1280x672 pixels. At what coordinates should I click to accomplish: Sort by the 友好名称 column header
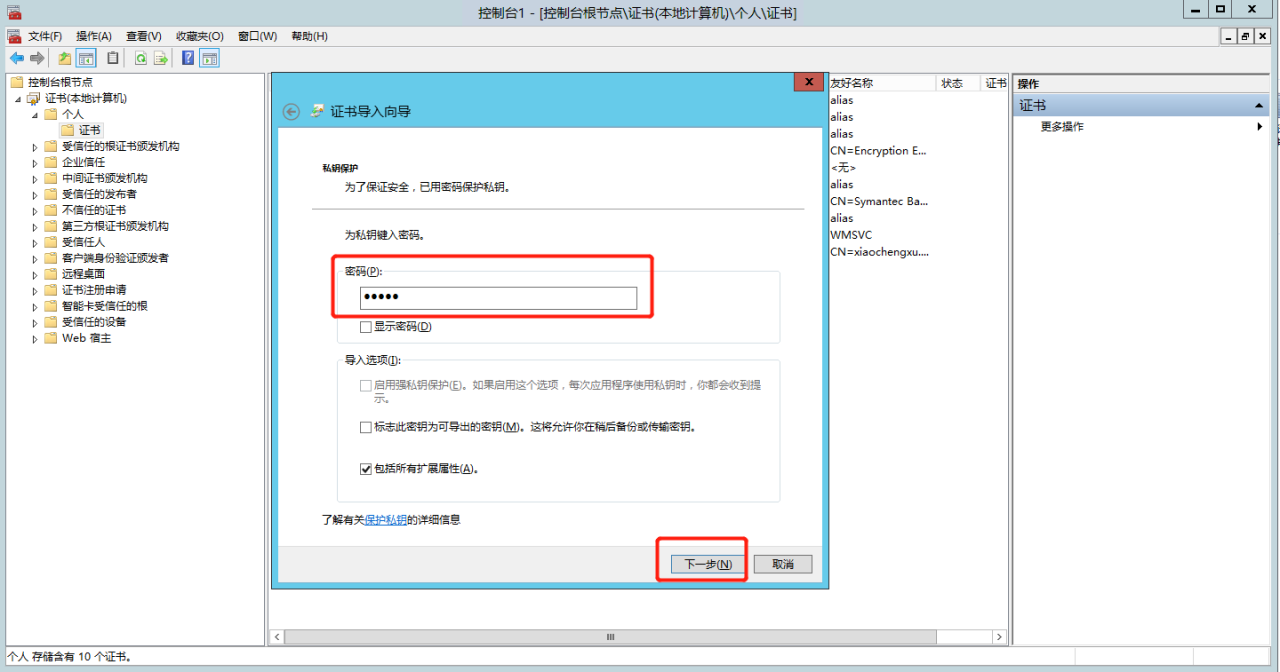pyautogui.click(x=881, y=83)
